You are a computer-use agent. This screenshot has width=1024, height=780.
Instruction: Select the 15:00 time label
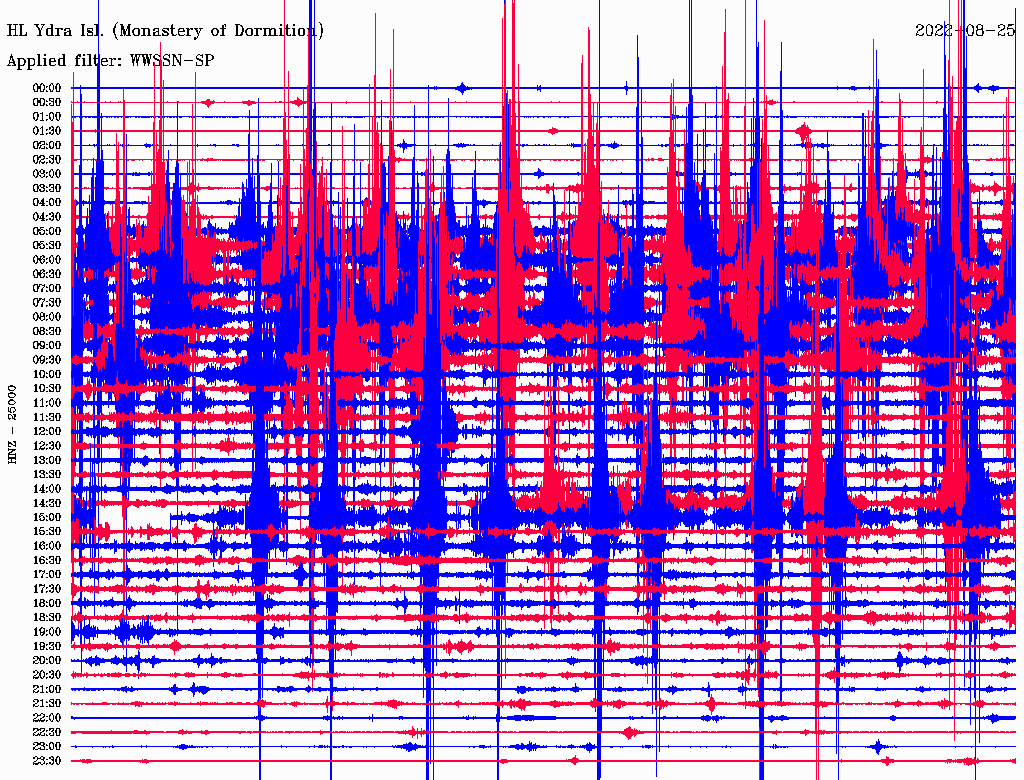point(47,517)
